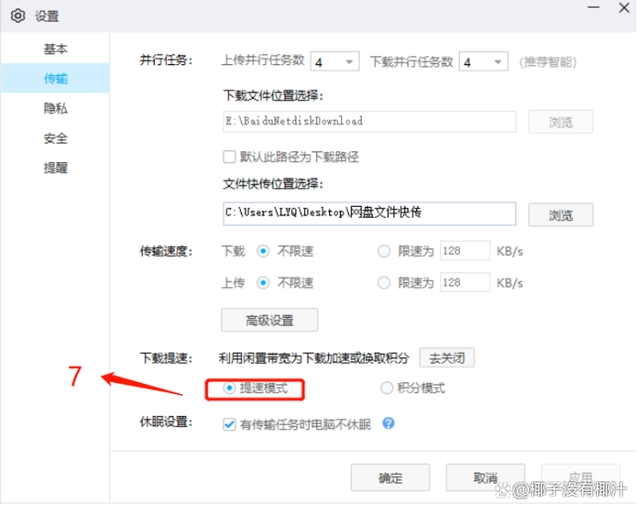This screenshot has width=640, height=512.
Task: Close the settings window
Action: pyautogui.click(x=624, y=7)
